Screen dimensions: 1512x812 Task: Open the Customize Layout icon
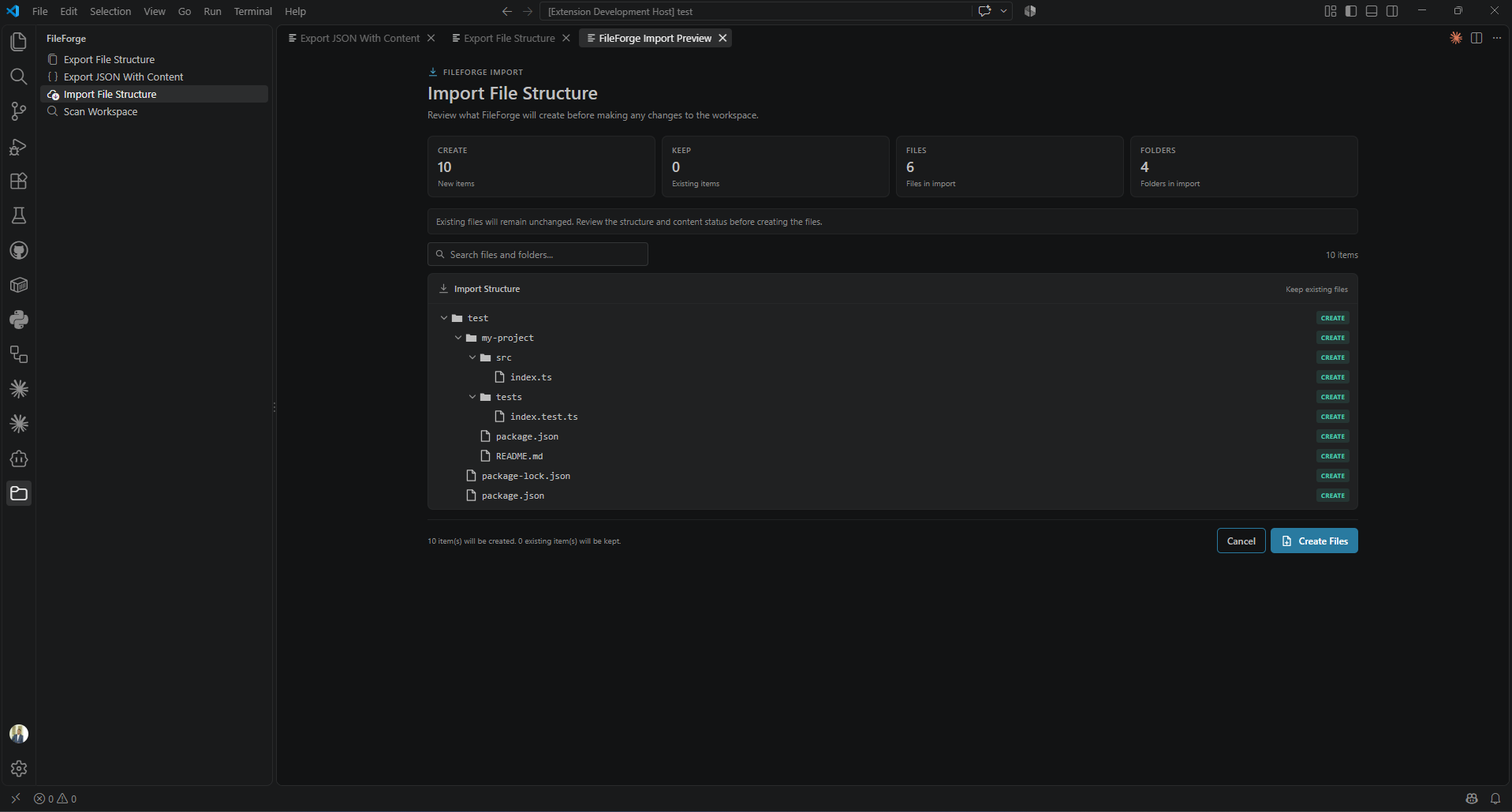tap(1330, 11)
